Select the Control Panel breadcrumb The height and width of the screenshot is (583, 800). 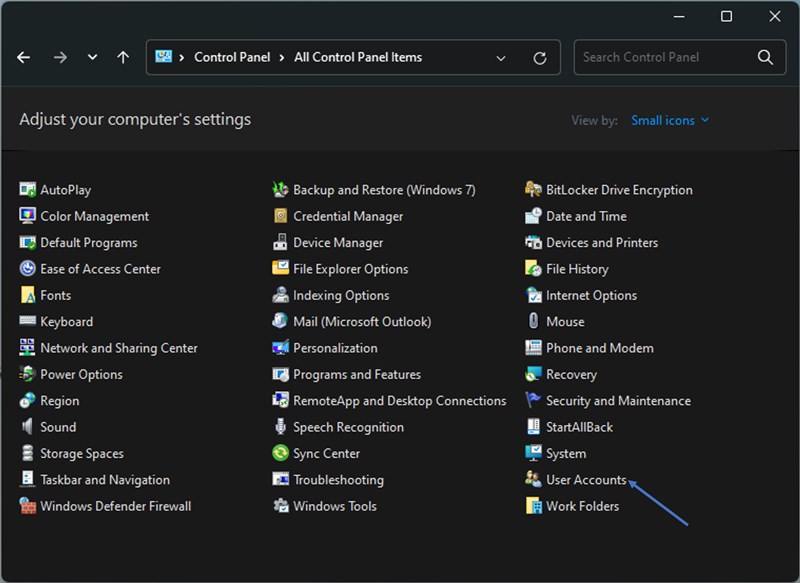[232, 57]
